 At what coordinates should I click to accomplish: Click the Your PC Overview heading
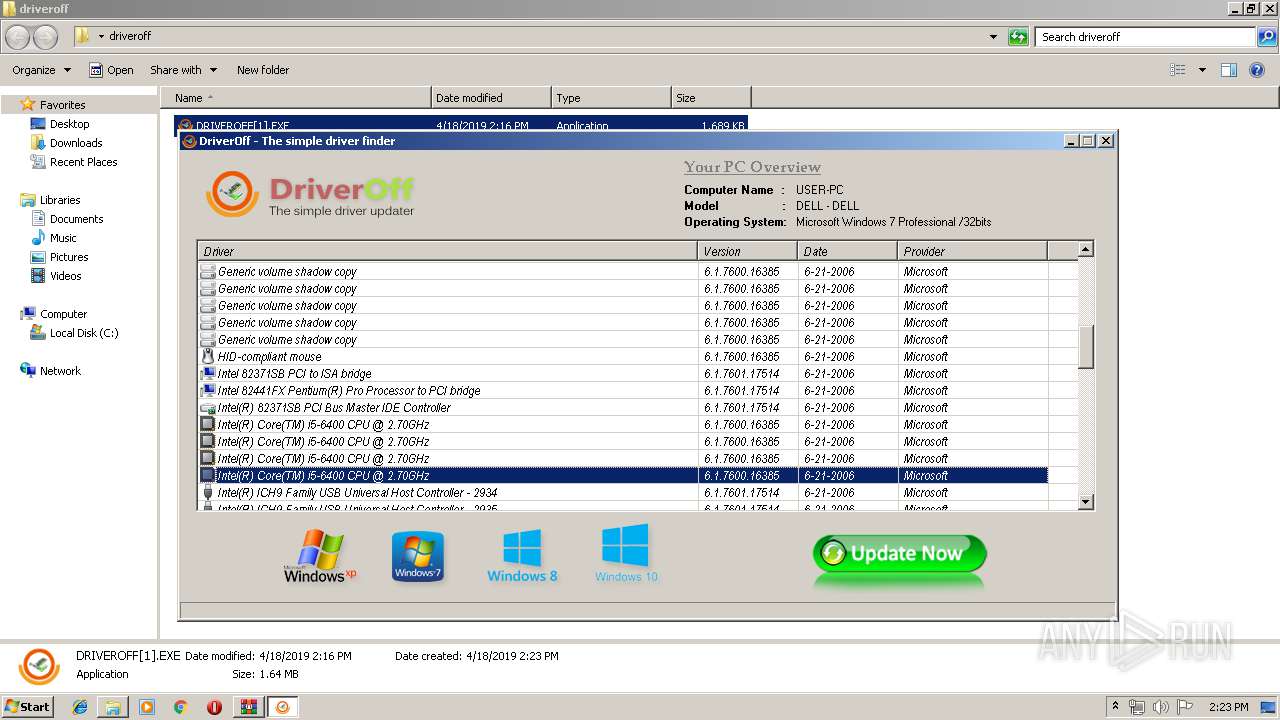pos(752,167)
